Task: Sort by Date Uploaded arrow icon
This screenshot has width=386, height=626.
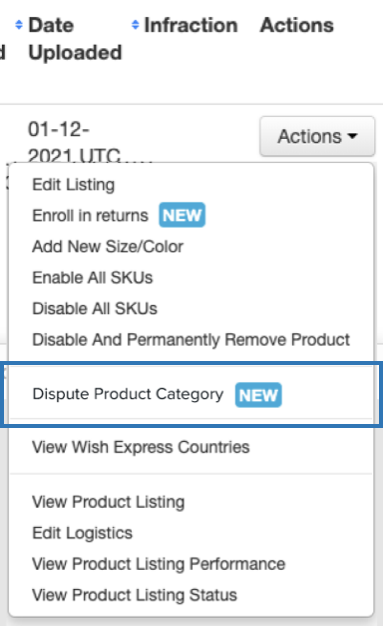Action: (x=19, y=25)
